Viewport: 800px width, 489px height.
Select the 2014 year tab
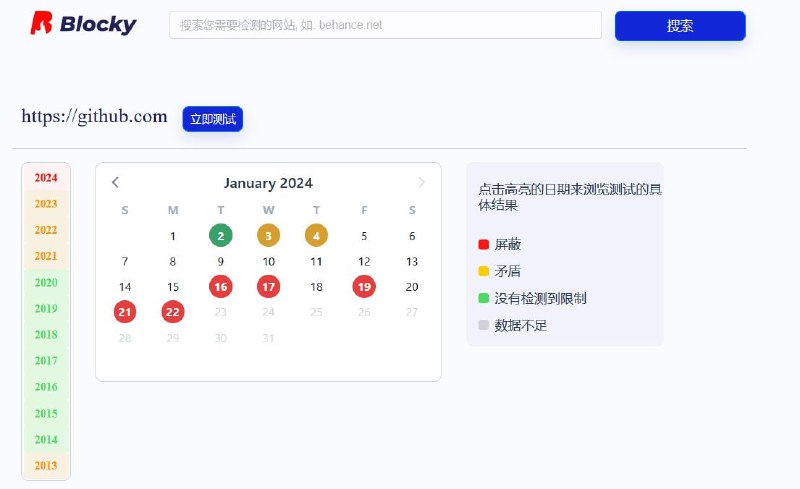click(46, 439)
